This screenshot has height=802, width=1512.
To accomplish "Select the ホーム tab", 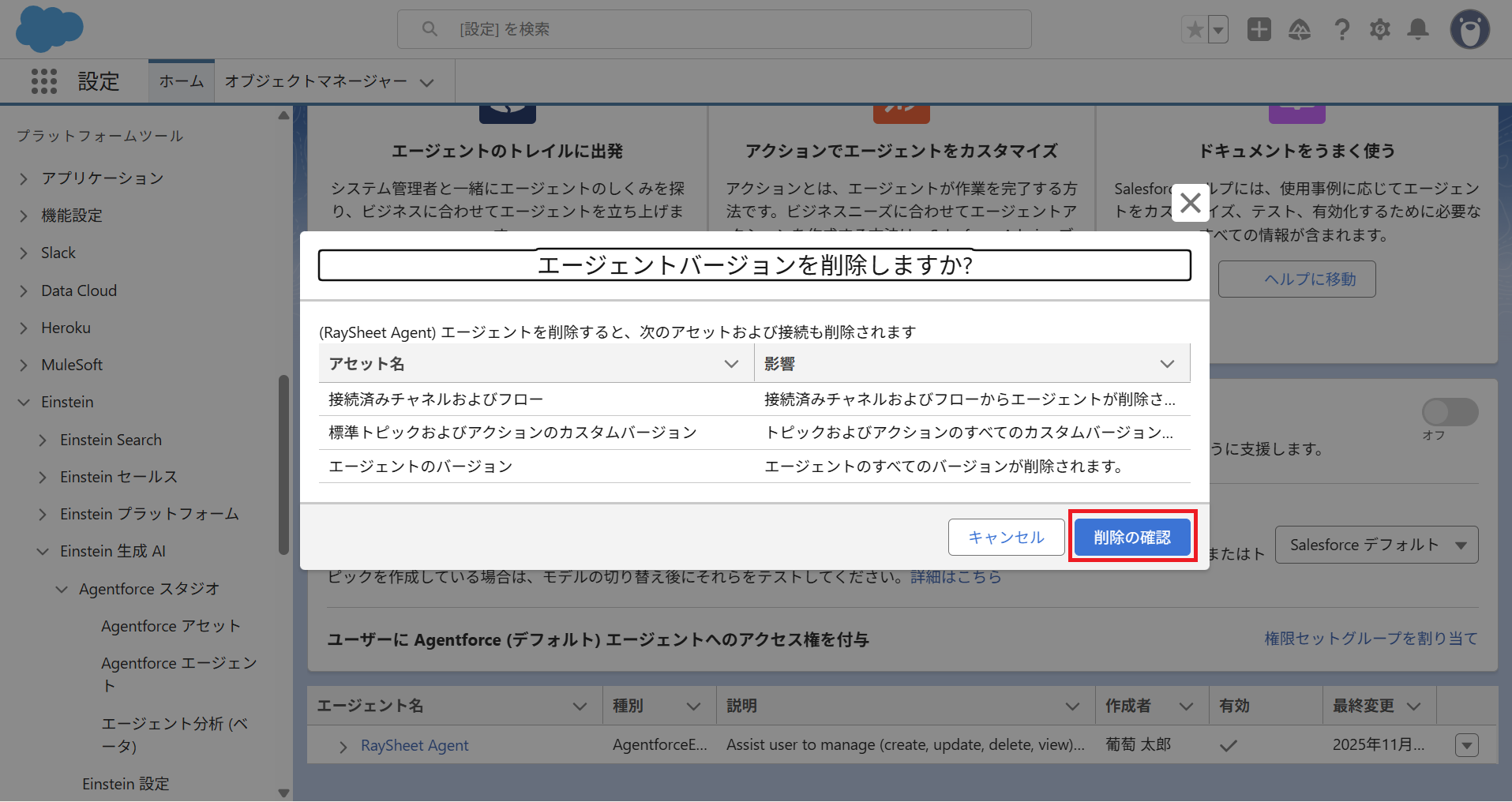I will pos(182,81).
